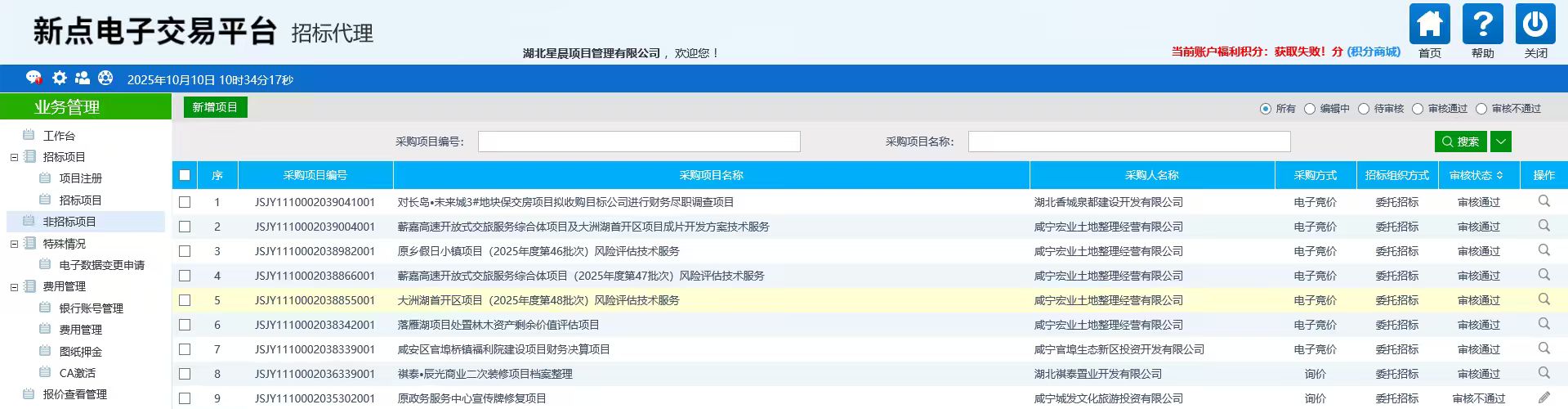Click the settings gear icon

click(x=60, y=78)
